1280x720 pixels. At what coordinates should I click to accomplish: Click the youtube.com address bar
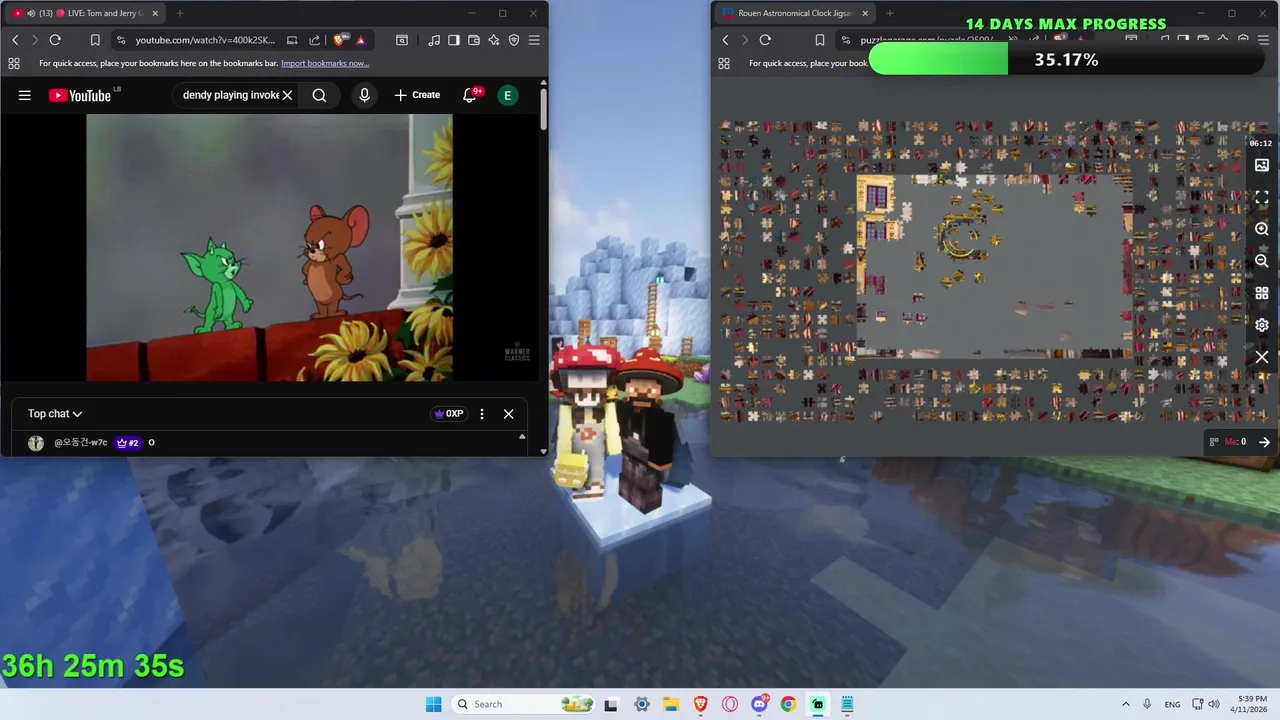pyautogui.click(x=205, y=40)
